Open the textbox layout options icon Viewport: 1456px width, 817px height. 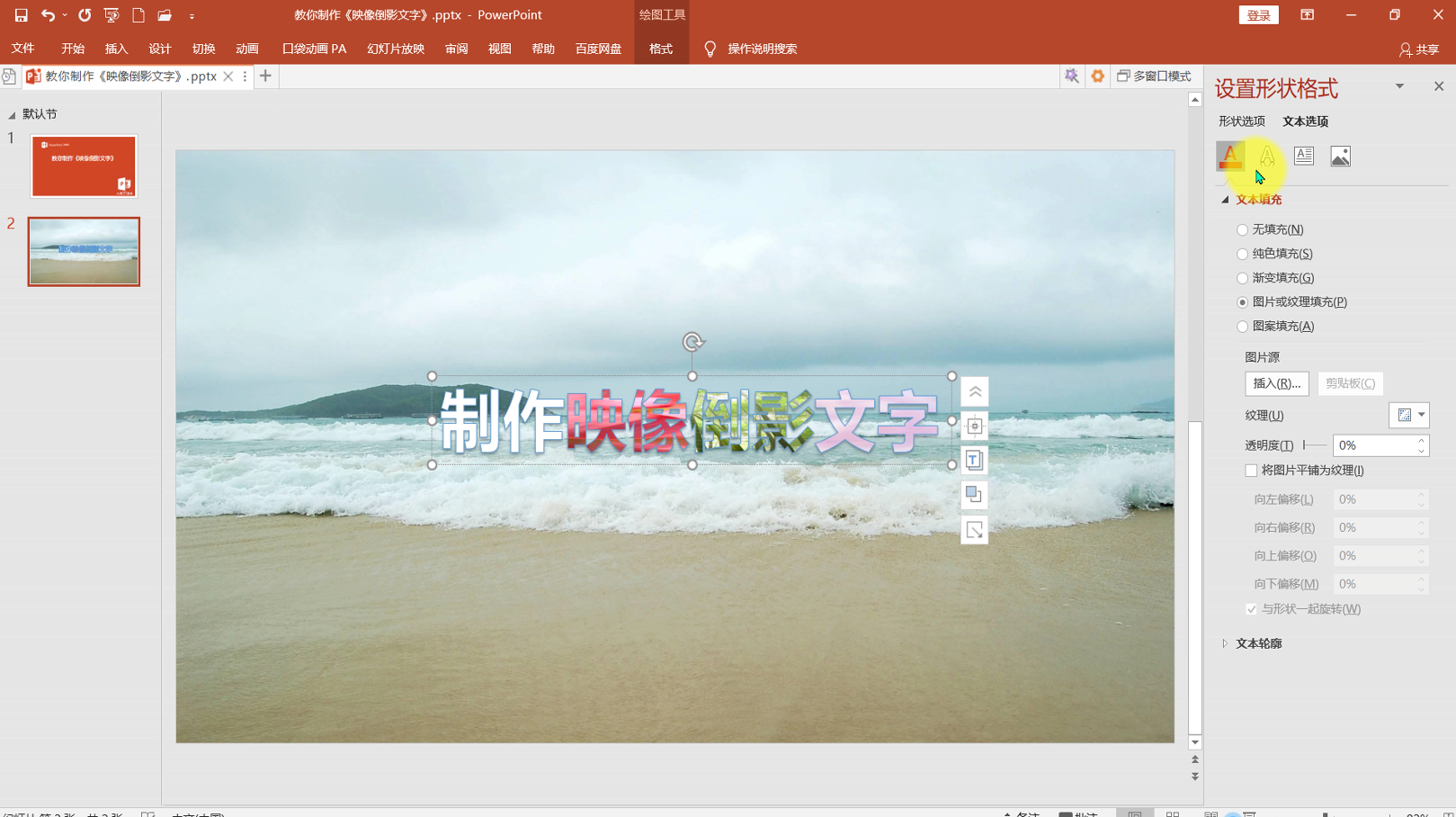point(1304,156)
